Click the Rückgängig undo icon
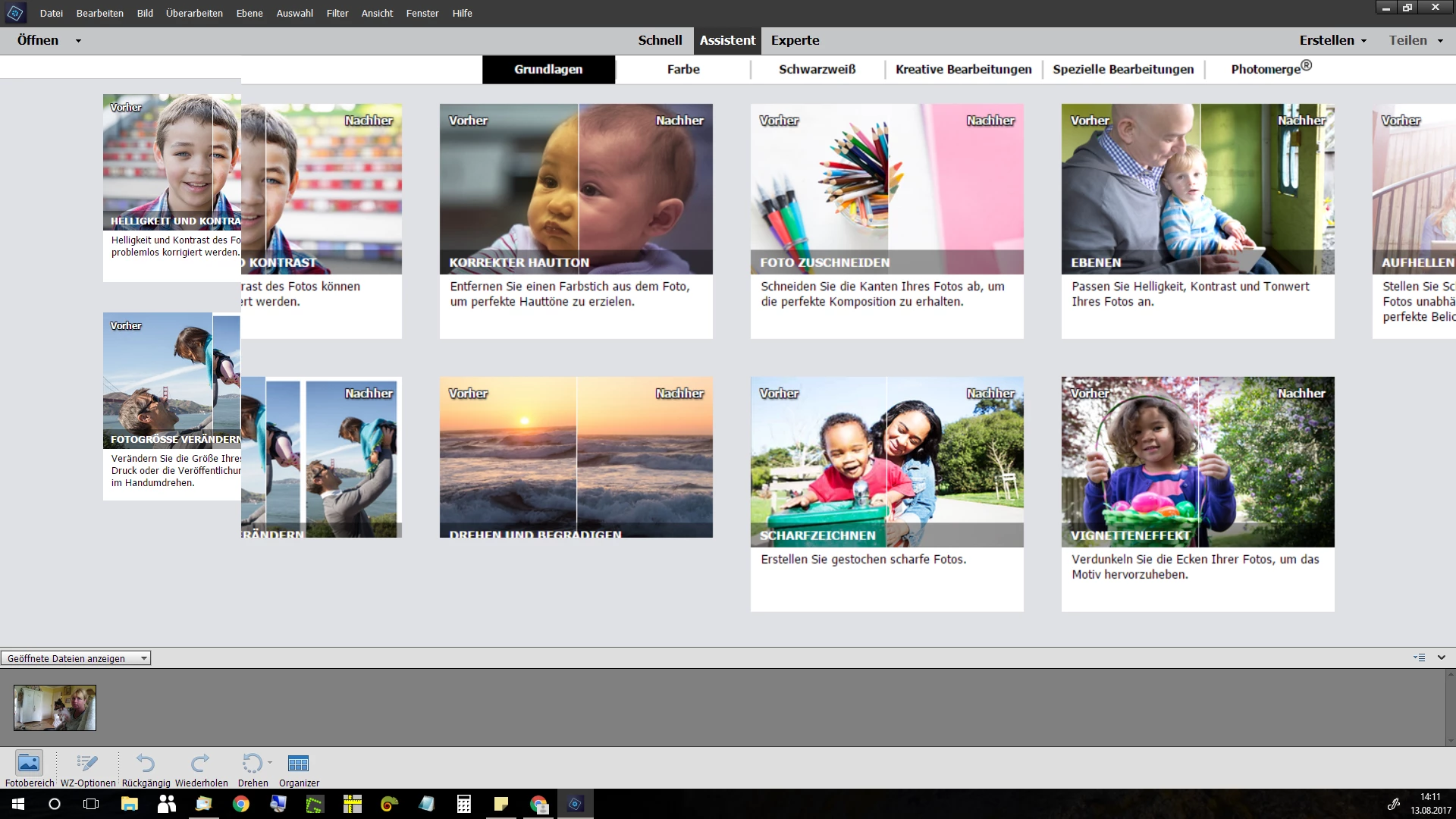Image resolution: width=1456 pixels, height=819 pixels. click(x=146, y=763)
